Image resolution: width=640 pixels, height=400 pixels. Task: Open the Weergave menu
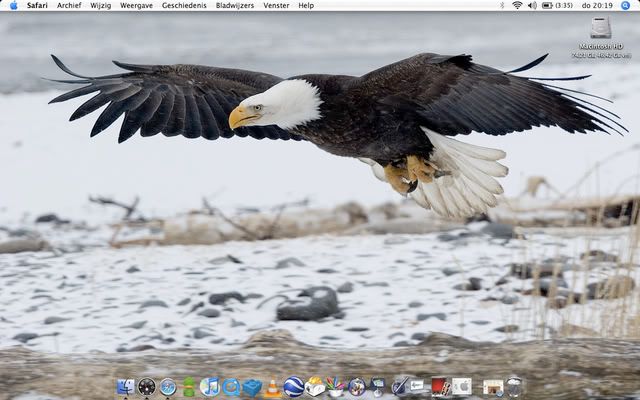tap(136, 5)
